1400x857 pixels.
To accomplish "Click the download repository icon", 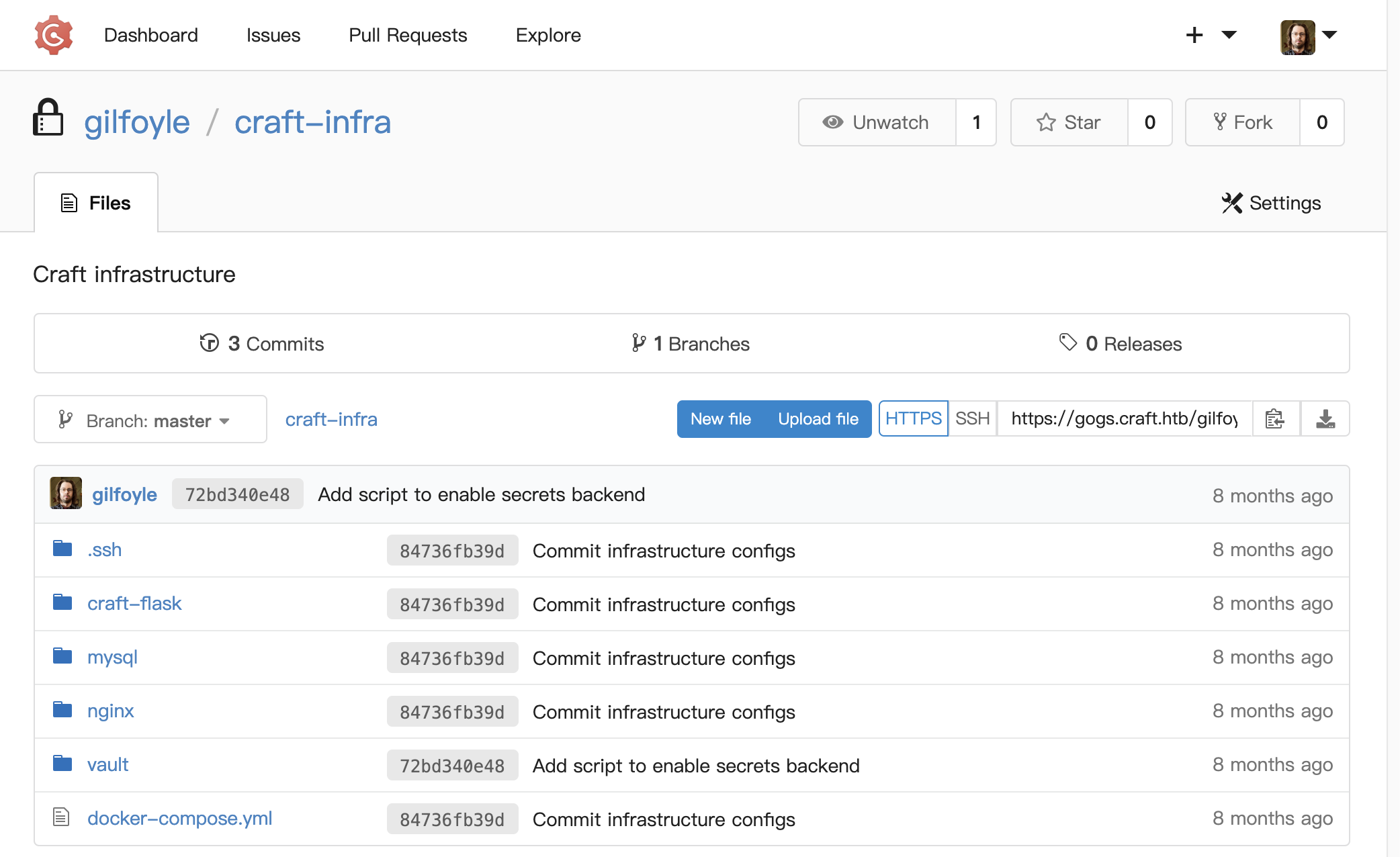I will (x=1325, y=418).
